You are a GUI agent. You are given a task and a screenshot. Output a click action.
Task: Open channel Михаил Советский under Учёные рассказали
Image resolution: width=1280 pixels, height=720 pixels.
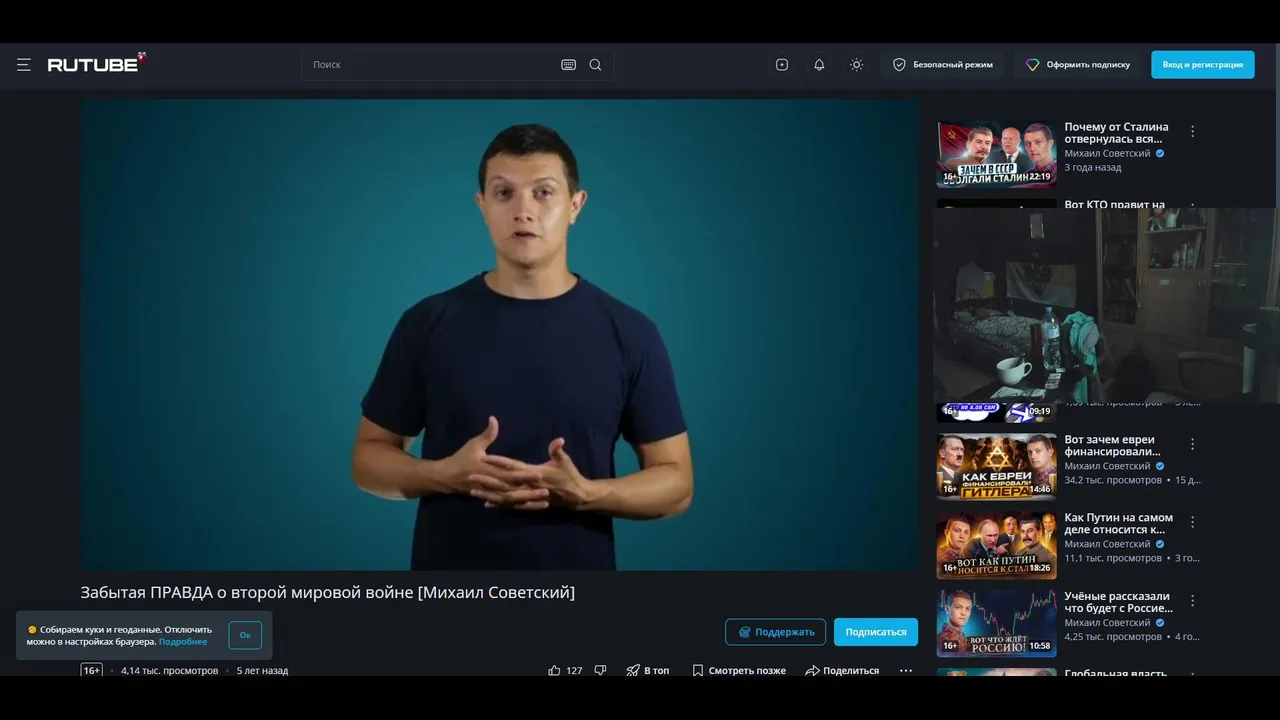click(1107, 622)
